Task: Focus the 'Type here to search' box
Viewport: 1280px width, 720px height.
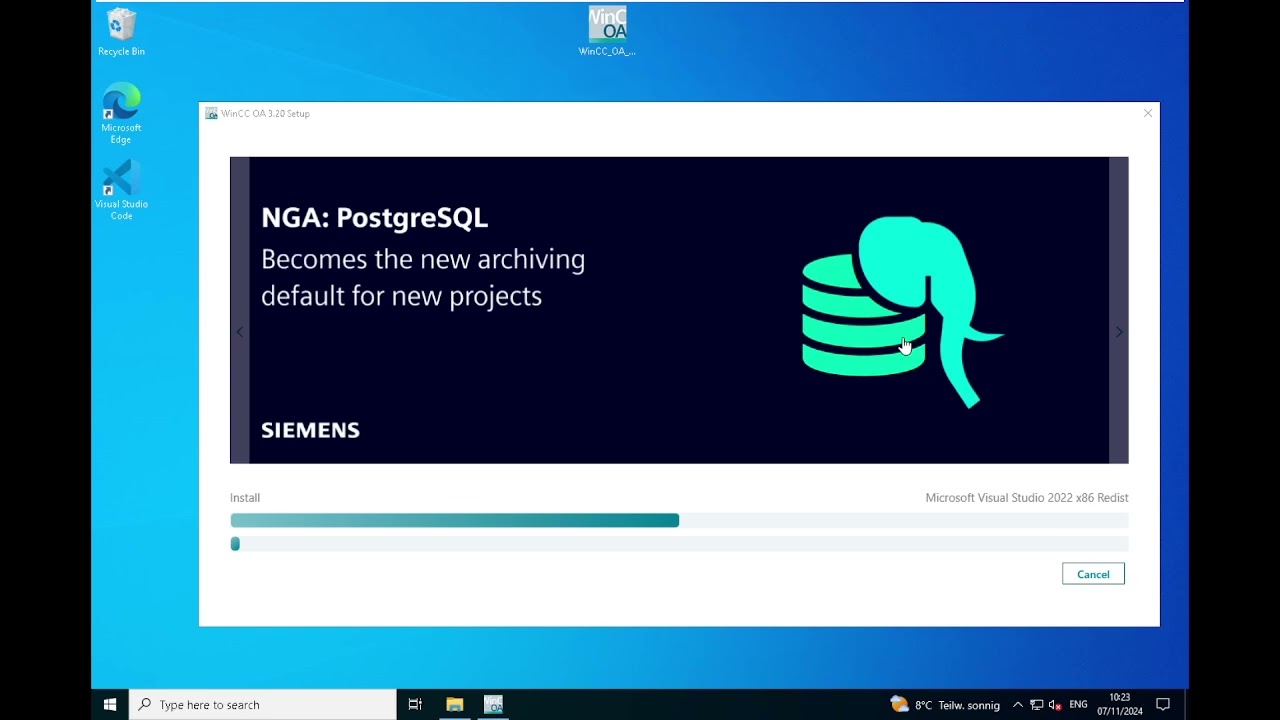Action: click(x=263, y=704)
